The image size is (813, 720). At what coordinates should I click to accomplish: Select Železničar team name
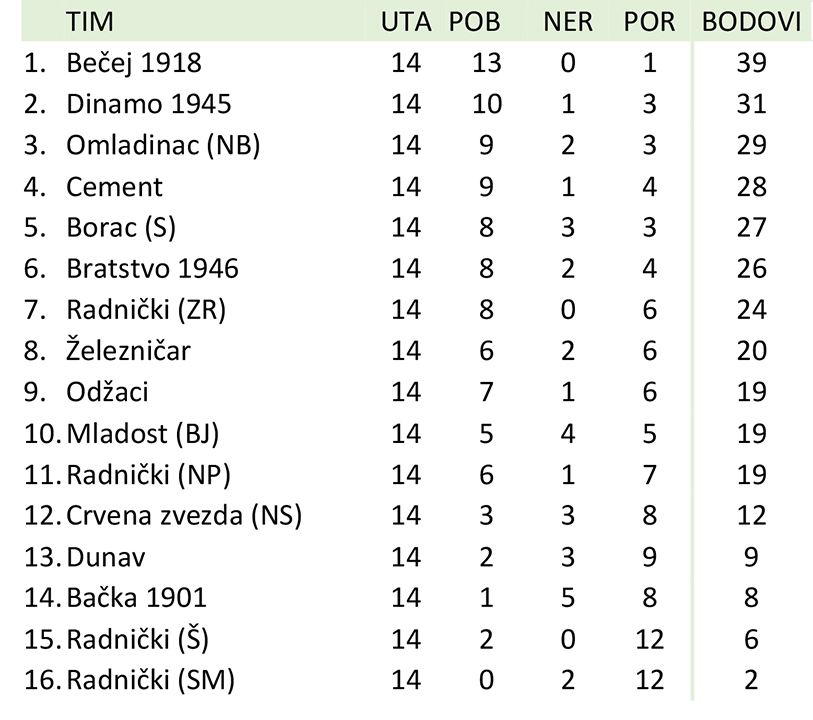(128, 350)
